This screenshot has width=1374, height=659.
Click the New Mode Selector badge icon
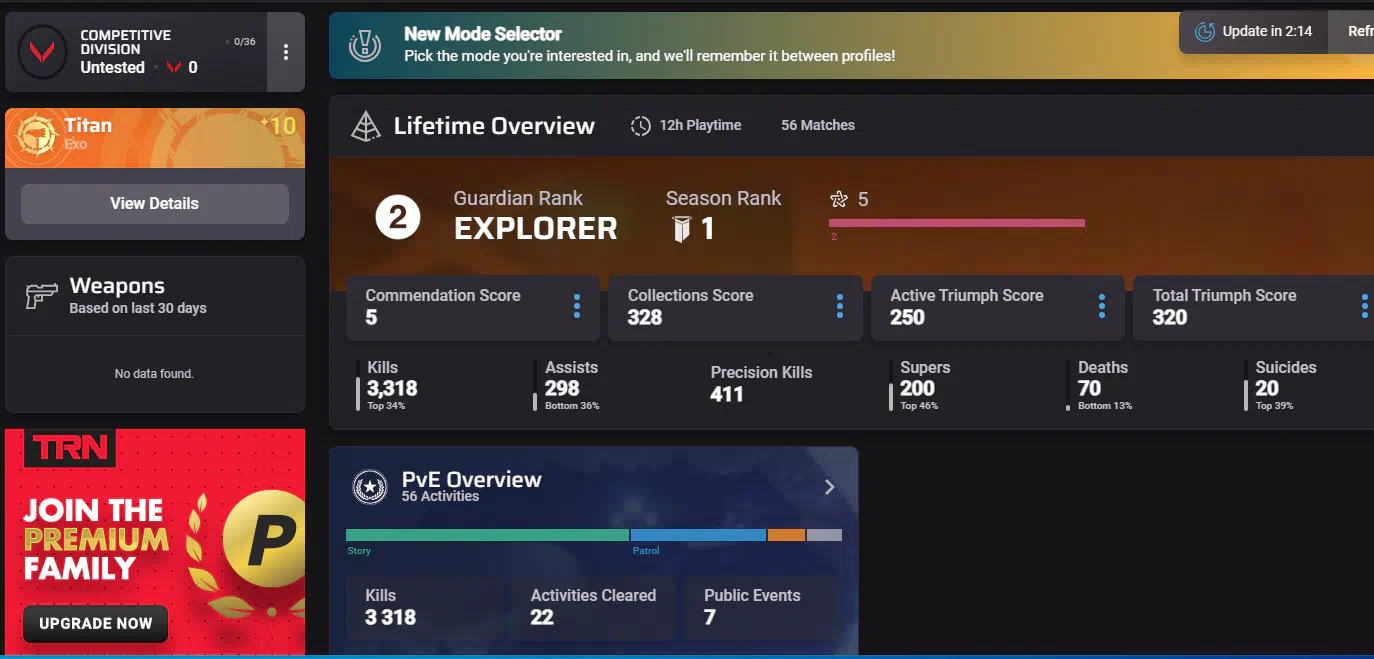(x=365, y=45)
